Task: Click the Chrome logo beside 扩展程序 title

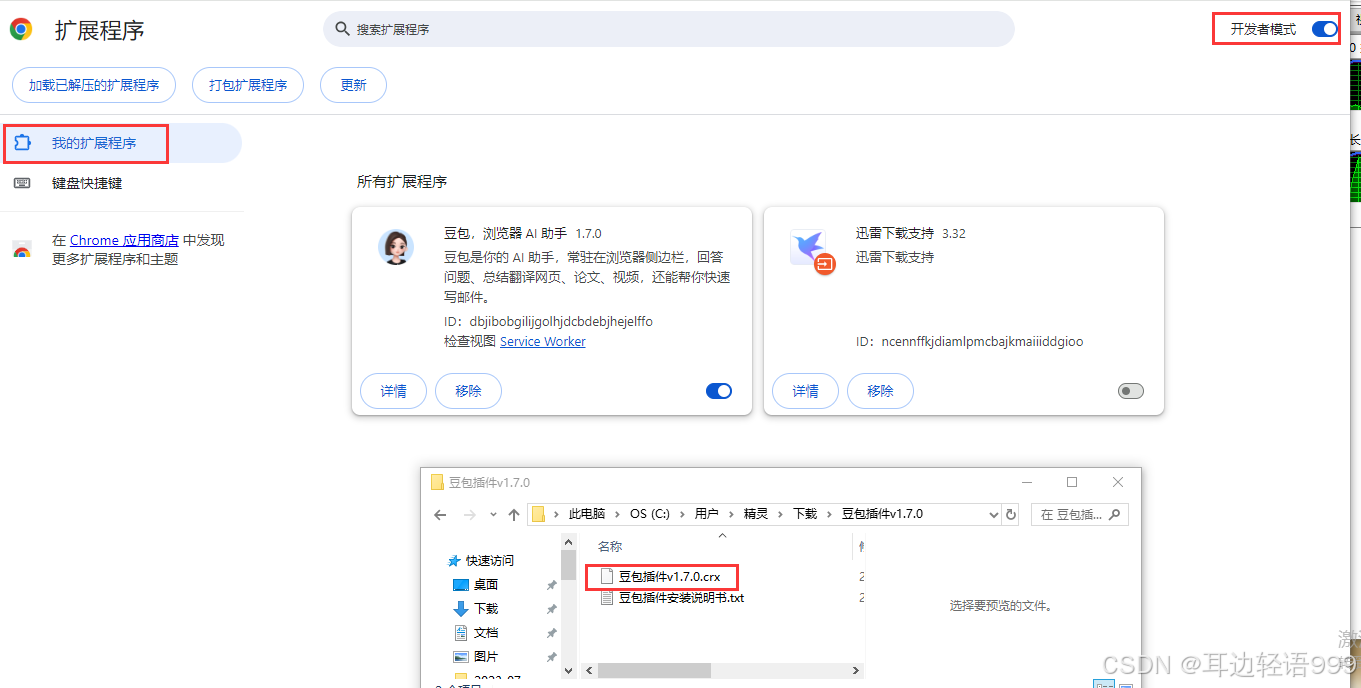Action: [x=20, y=30]
